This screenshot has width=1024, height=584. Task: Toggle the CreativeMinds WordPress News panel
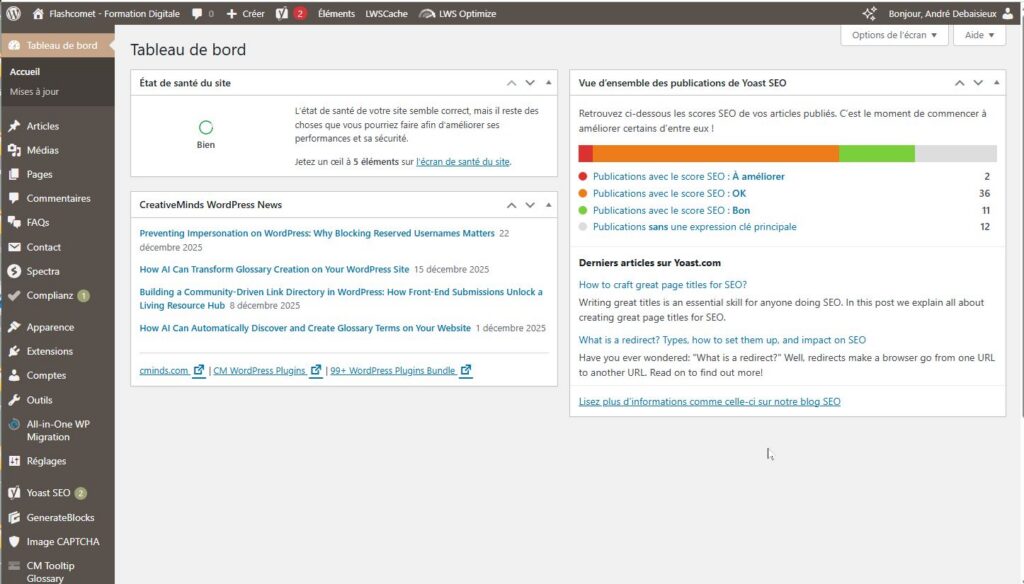[548, 205]
